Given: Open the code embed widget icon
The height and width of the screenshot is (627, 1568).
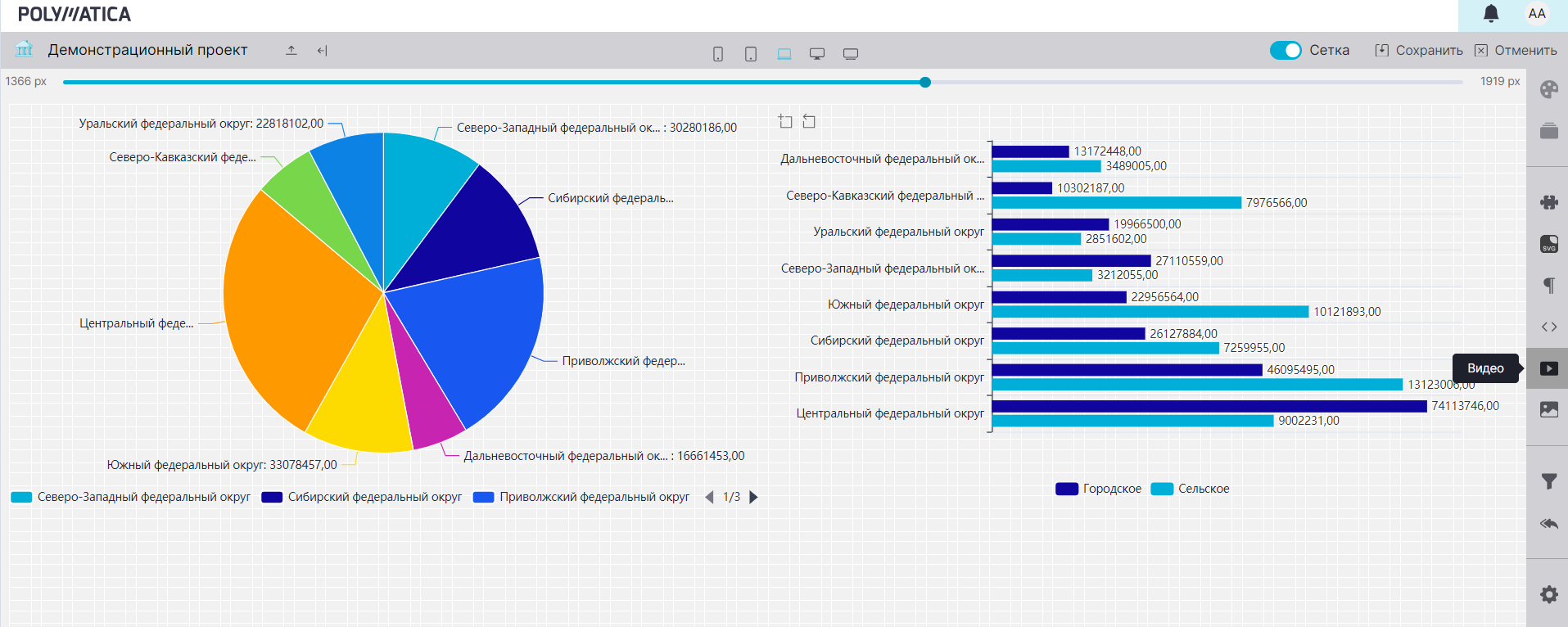Looking at the screenshot, I should (1548, 327).
